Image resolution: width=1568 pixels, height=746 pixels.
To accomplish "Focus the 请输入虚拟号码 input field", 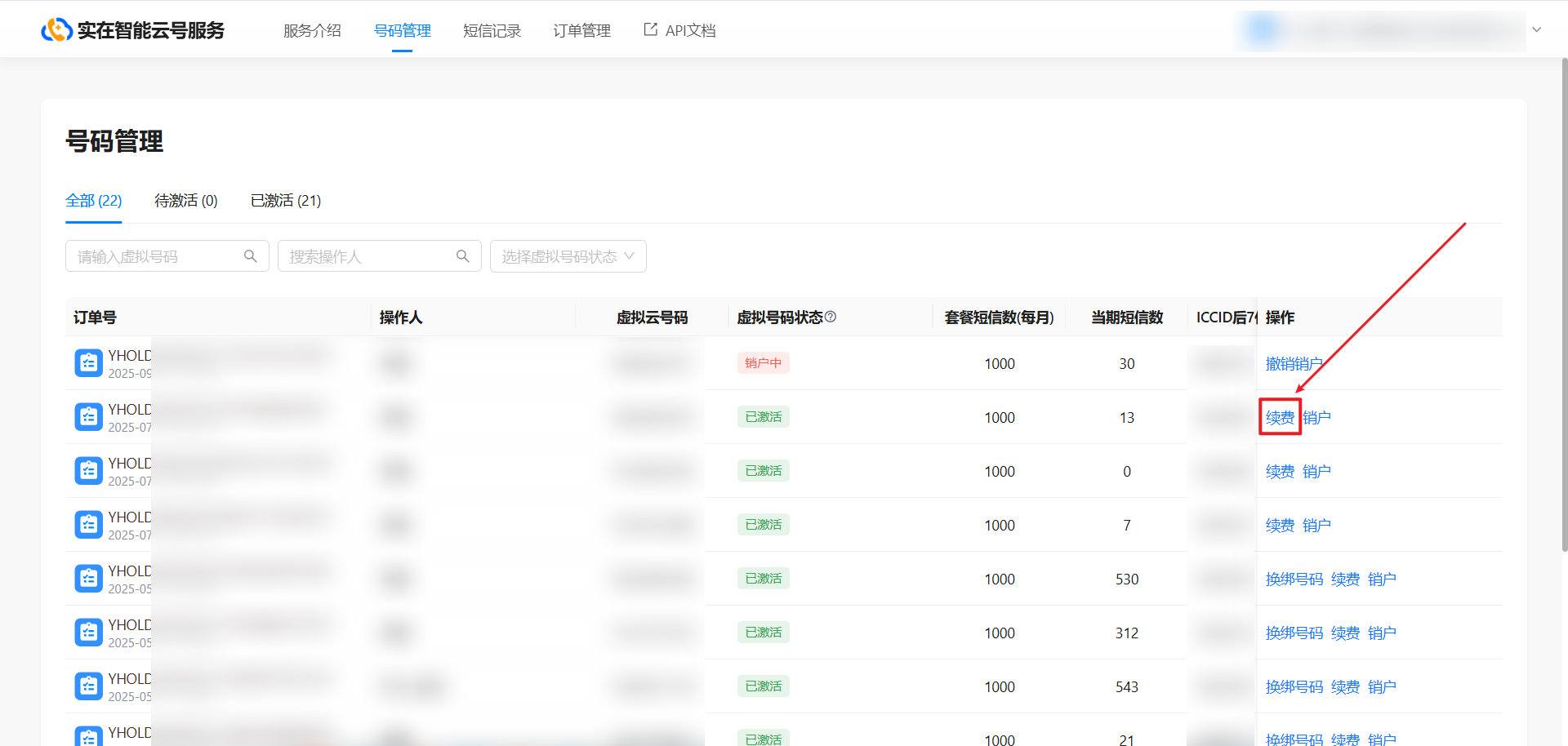I will (155, 256).
